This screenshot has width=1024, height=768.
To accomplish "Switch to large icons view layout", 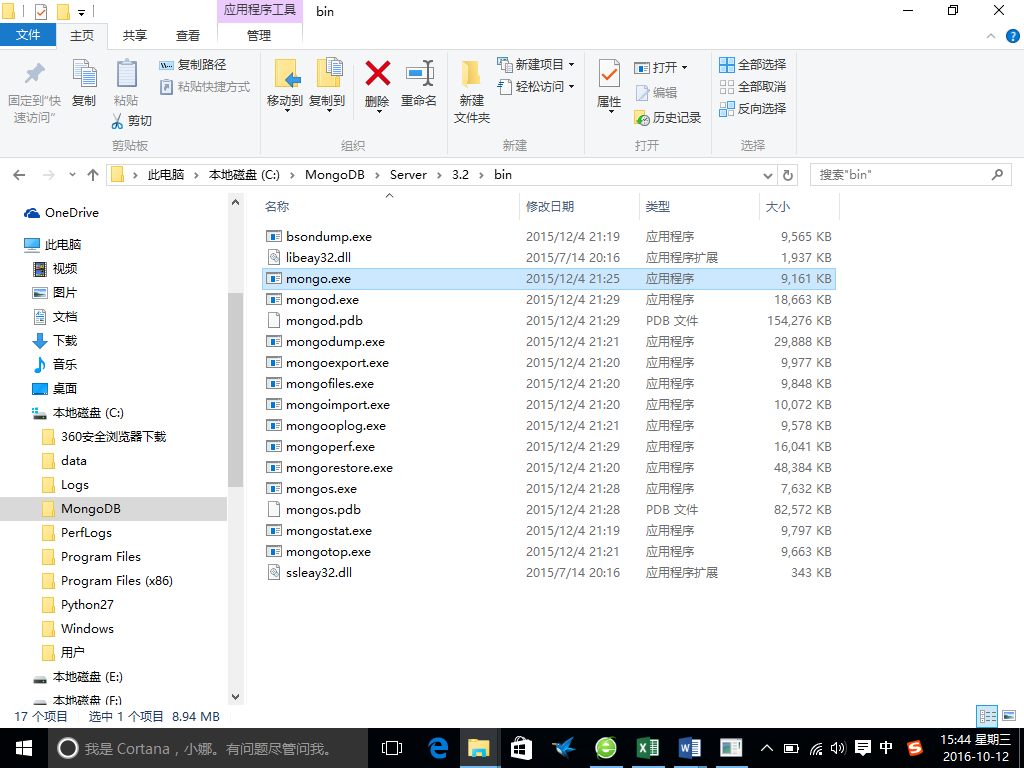I will click(1009, 716).
